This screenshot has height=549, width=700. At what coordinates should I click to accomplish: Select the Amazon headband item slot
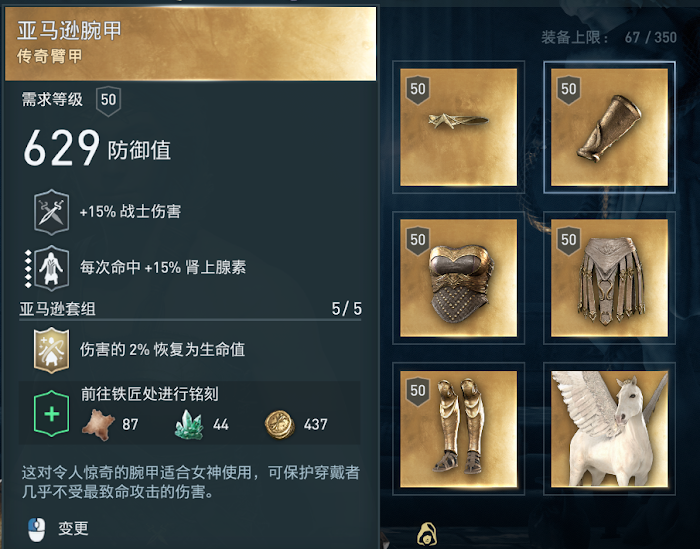pyautogui.click(x=458, y=127)
